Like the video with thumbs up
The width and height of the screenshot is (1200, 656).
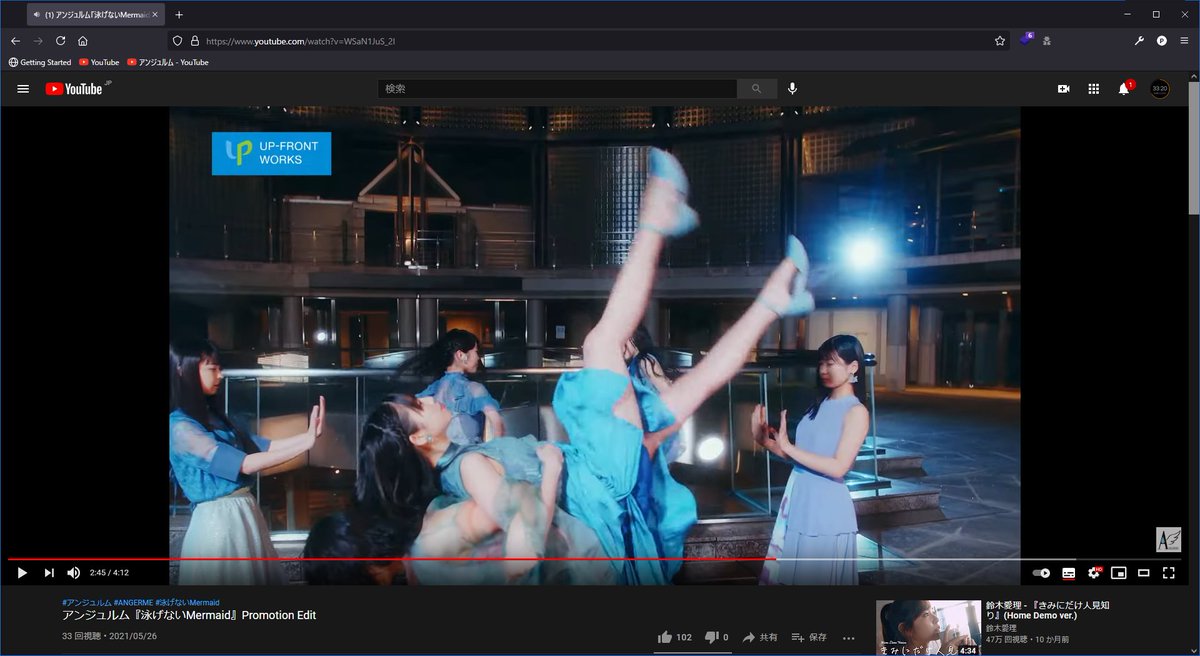[675, 637]
